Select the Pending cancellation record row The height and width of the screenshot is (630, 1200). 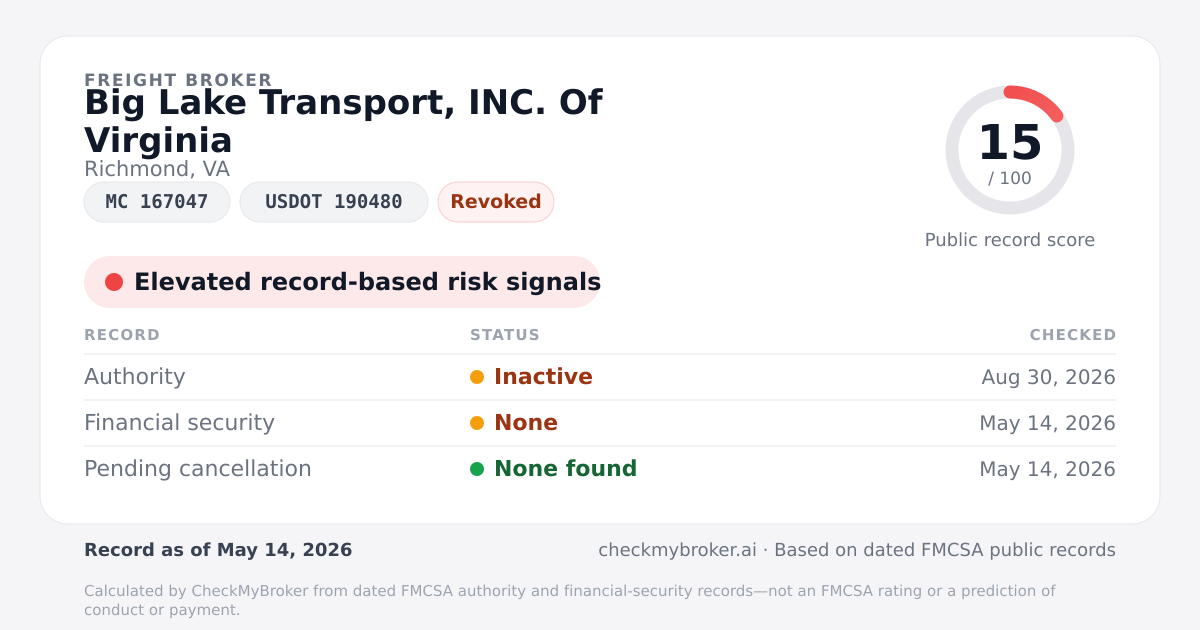pyautogui.click(x=600, y=469)
